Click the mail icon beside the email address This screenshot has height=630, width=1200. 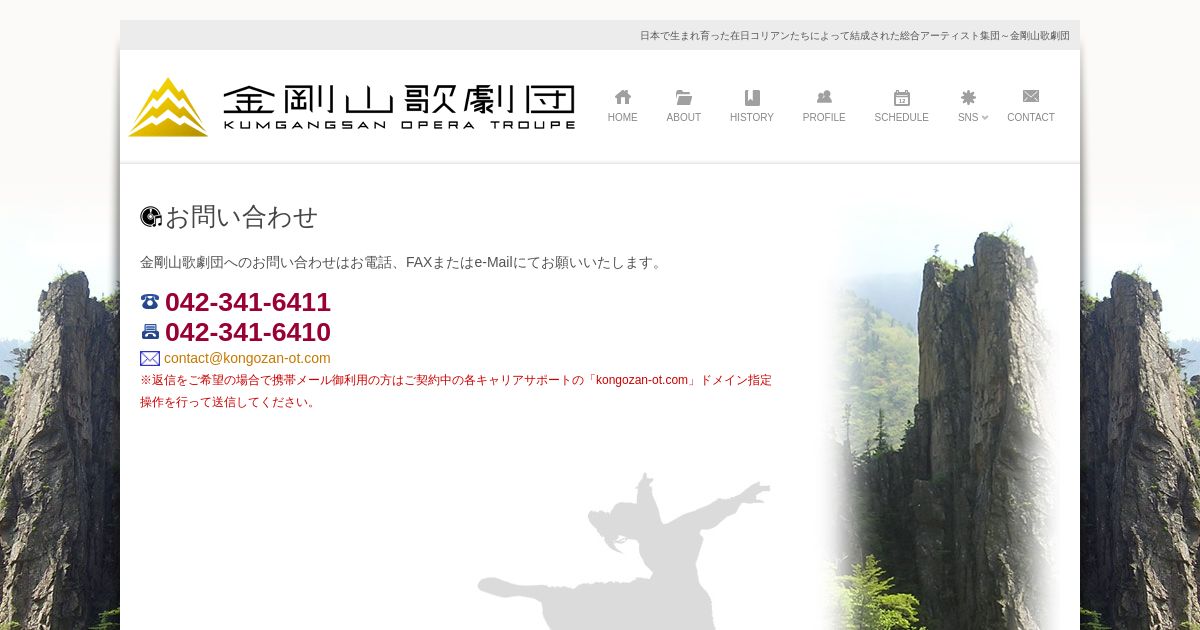coord(150,358)
